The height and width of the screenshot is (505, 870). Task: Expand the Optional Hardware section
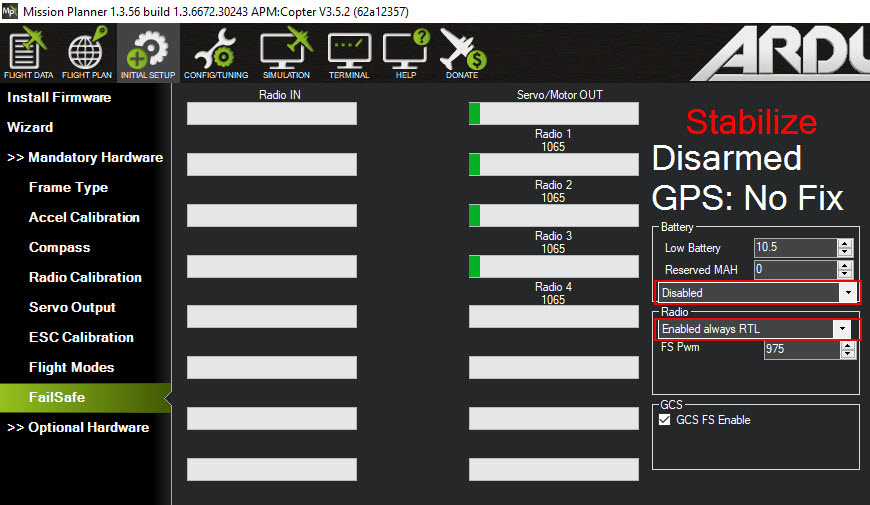78,427
